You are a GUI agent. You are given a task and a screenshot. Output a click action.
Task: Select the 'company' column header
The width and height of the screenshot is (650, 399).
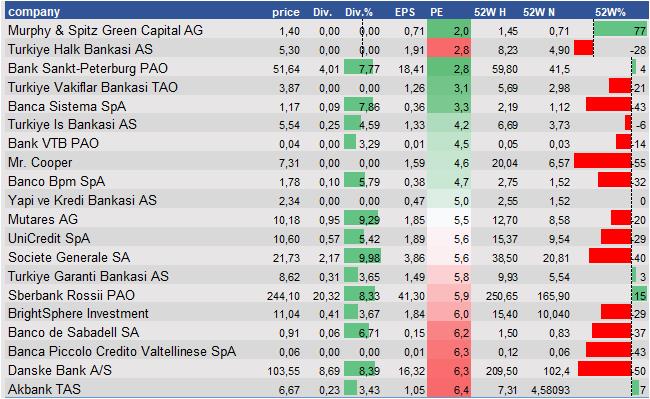[34, 12]
